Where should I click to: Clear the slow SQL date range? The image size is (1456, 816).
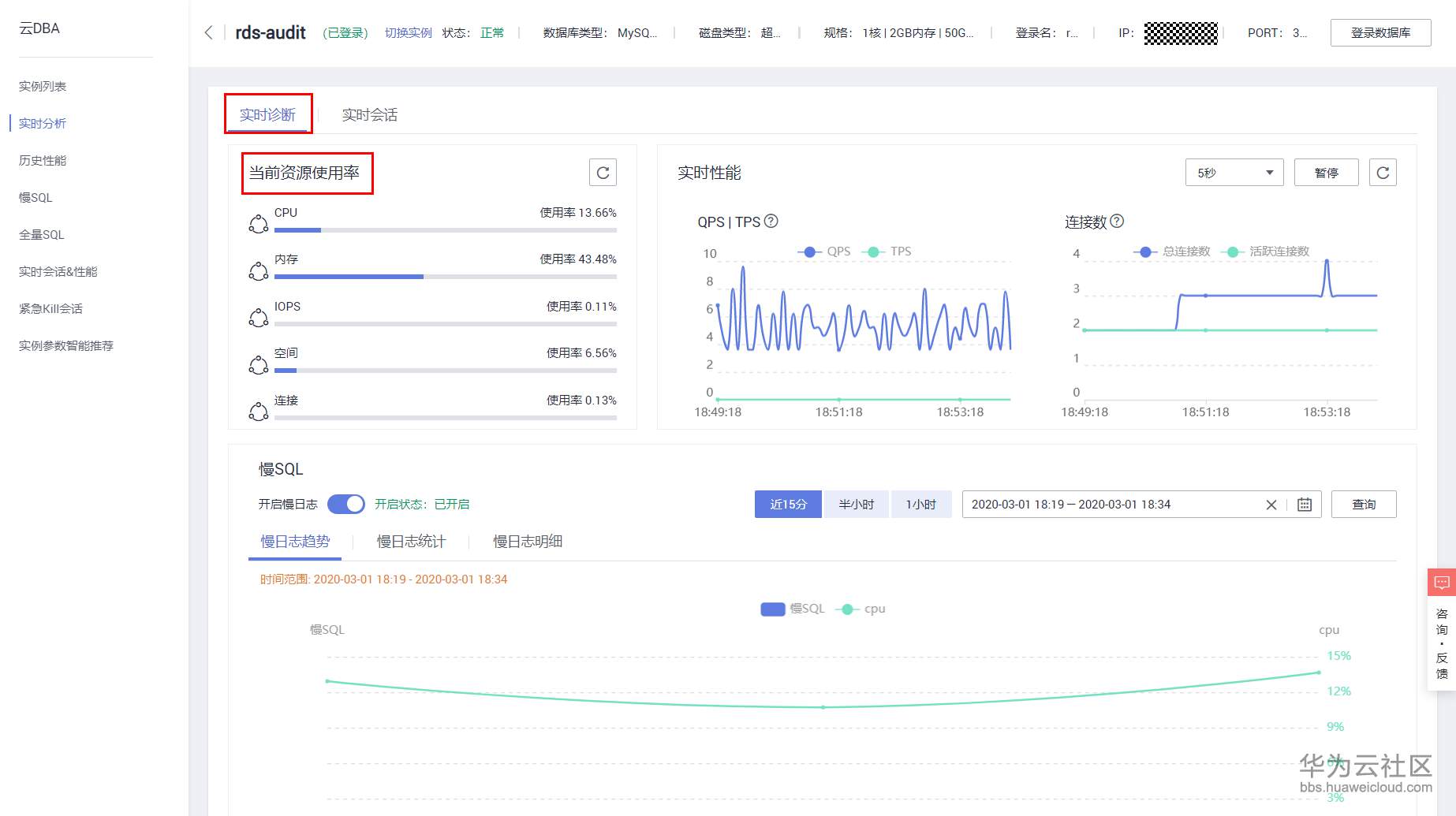click(1271, 505)
